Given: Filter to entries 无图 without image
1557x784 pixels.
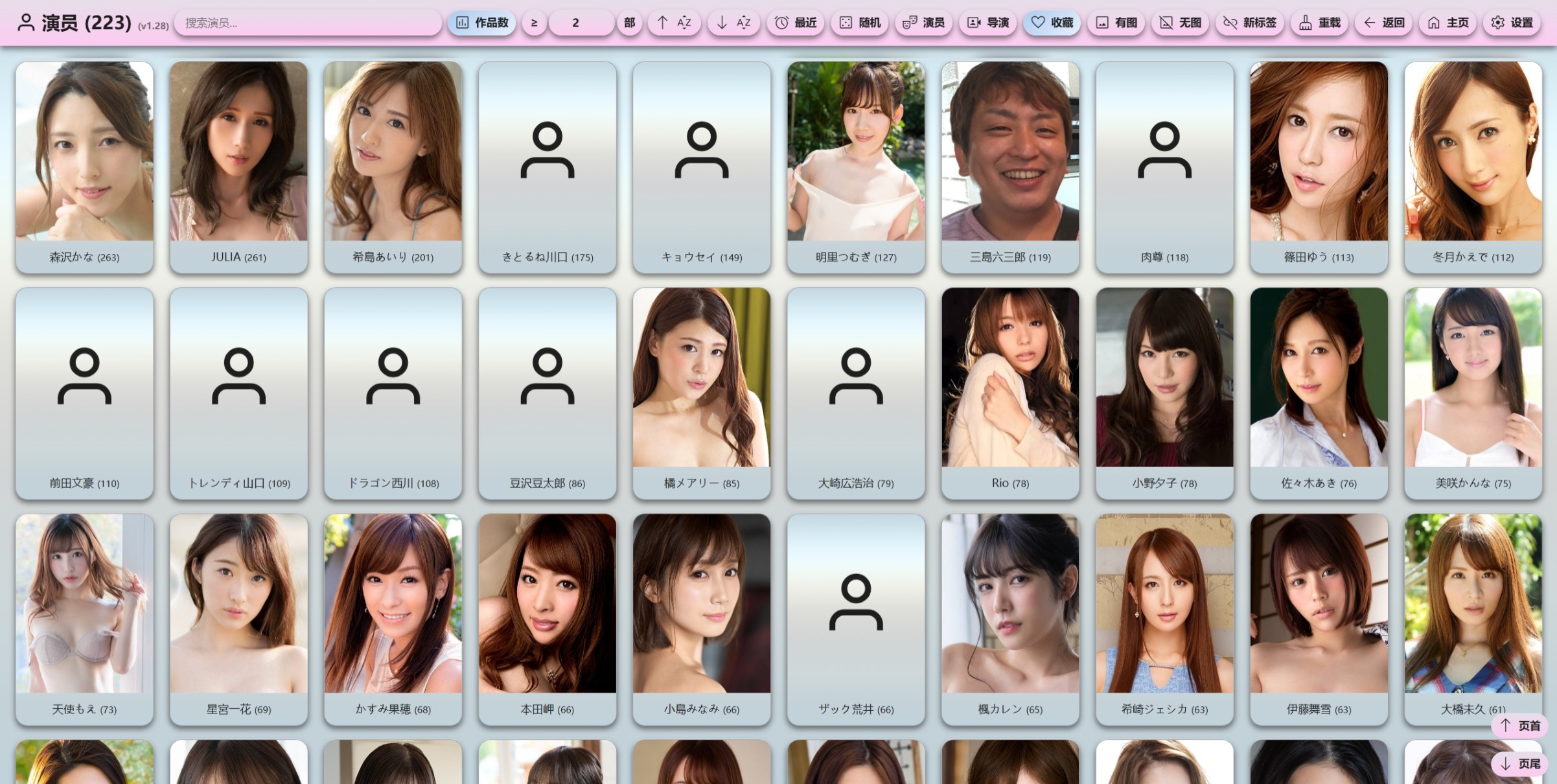Looking at the screenshot, I should pos(1180,23).
